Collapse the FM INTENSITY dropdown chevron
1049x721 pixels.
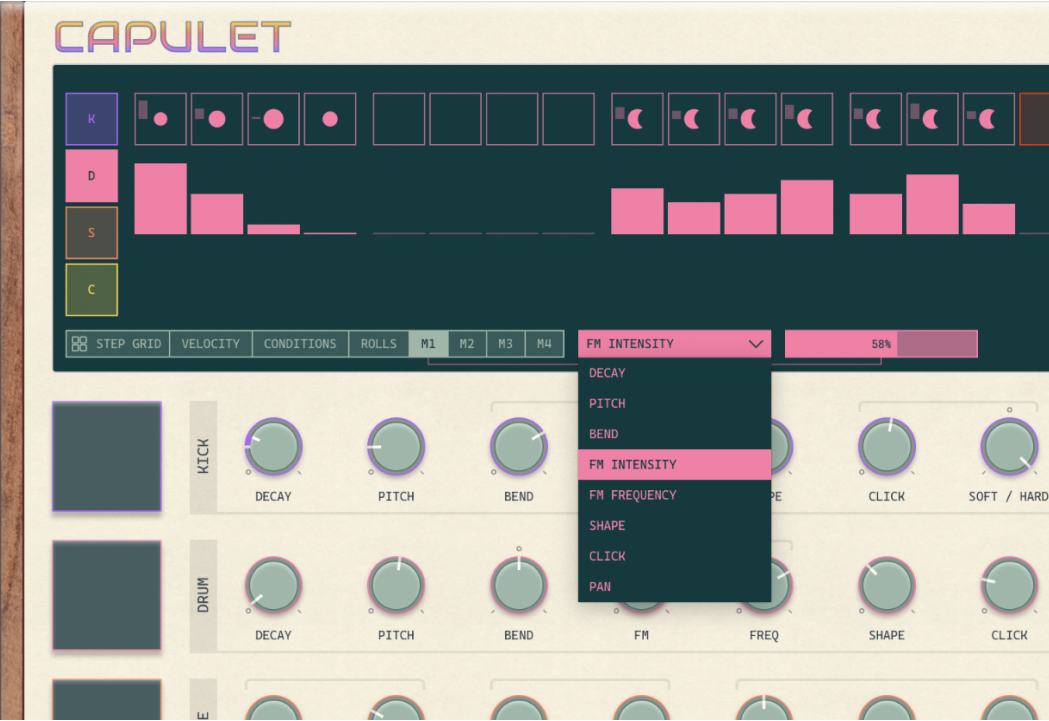click(757, 343)
